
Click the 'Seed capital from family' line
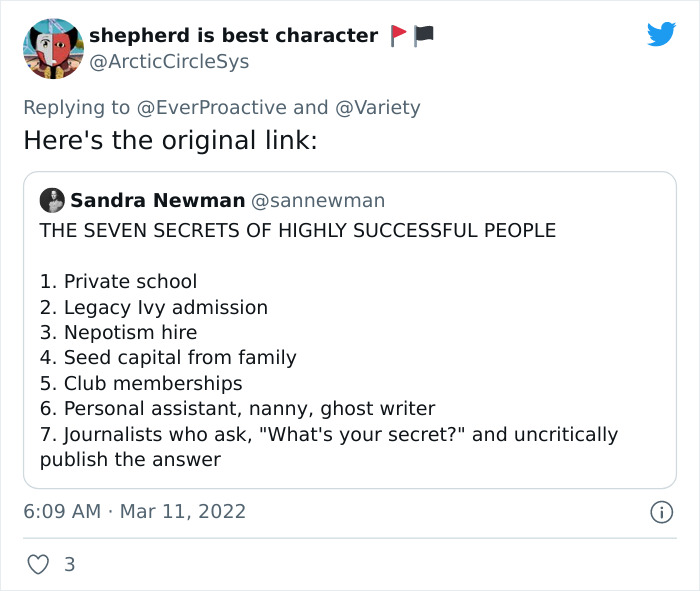(x=168, y=358)
